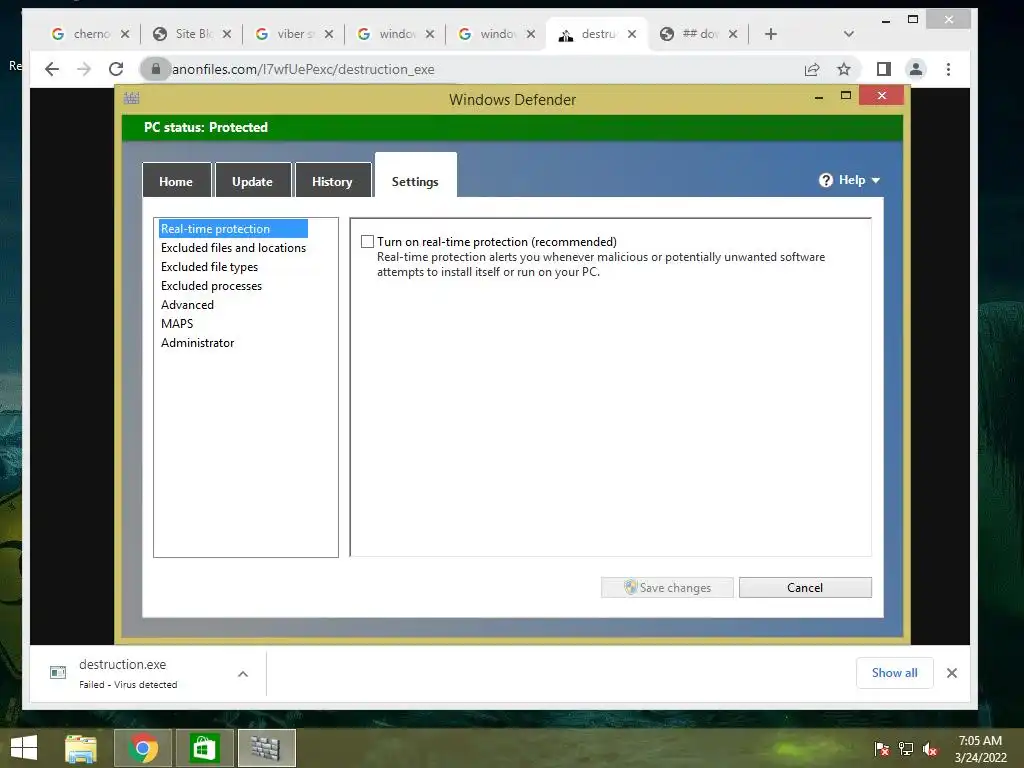Click destruction.exe download file icon
This screenshot has height=768, width=1024.
(x=58, y=672)
